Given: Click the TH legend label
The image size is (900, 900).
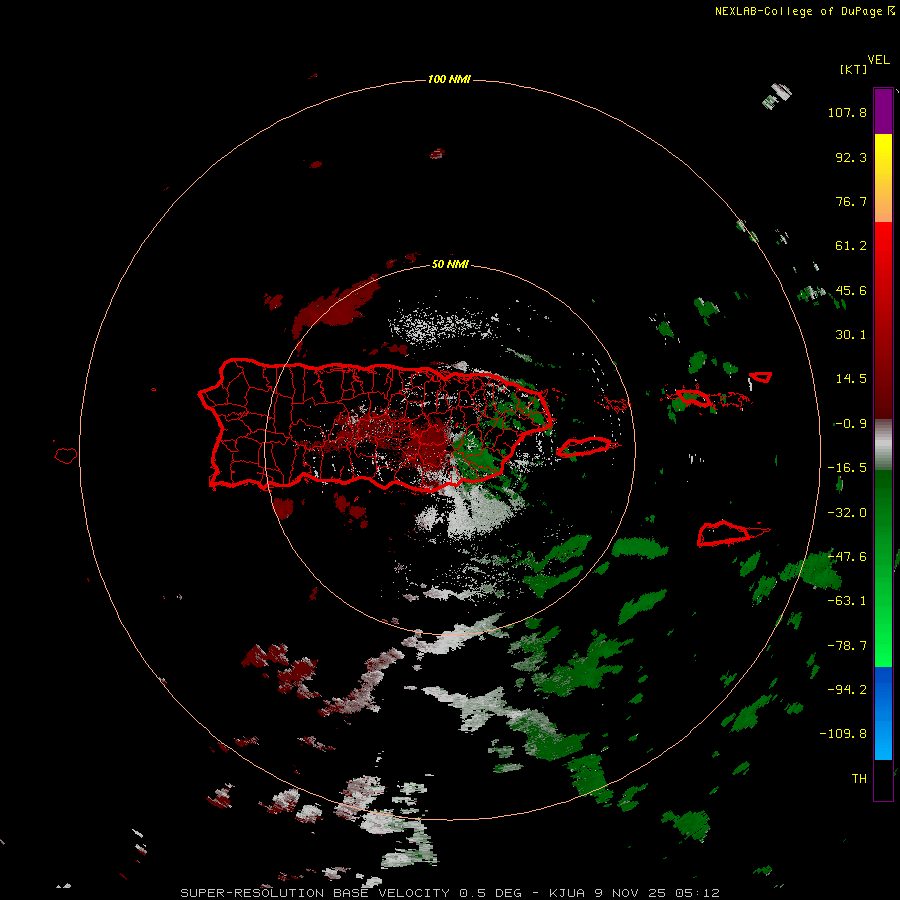Looking at the screenshot, I should (x=859, y=779).
